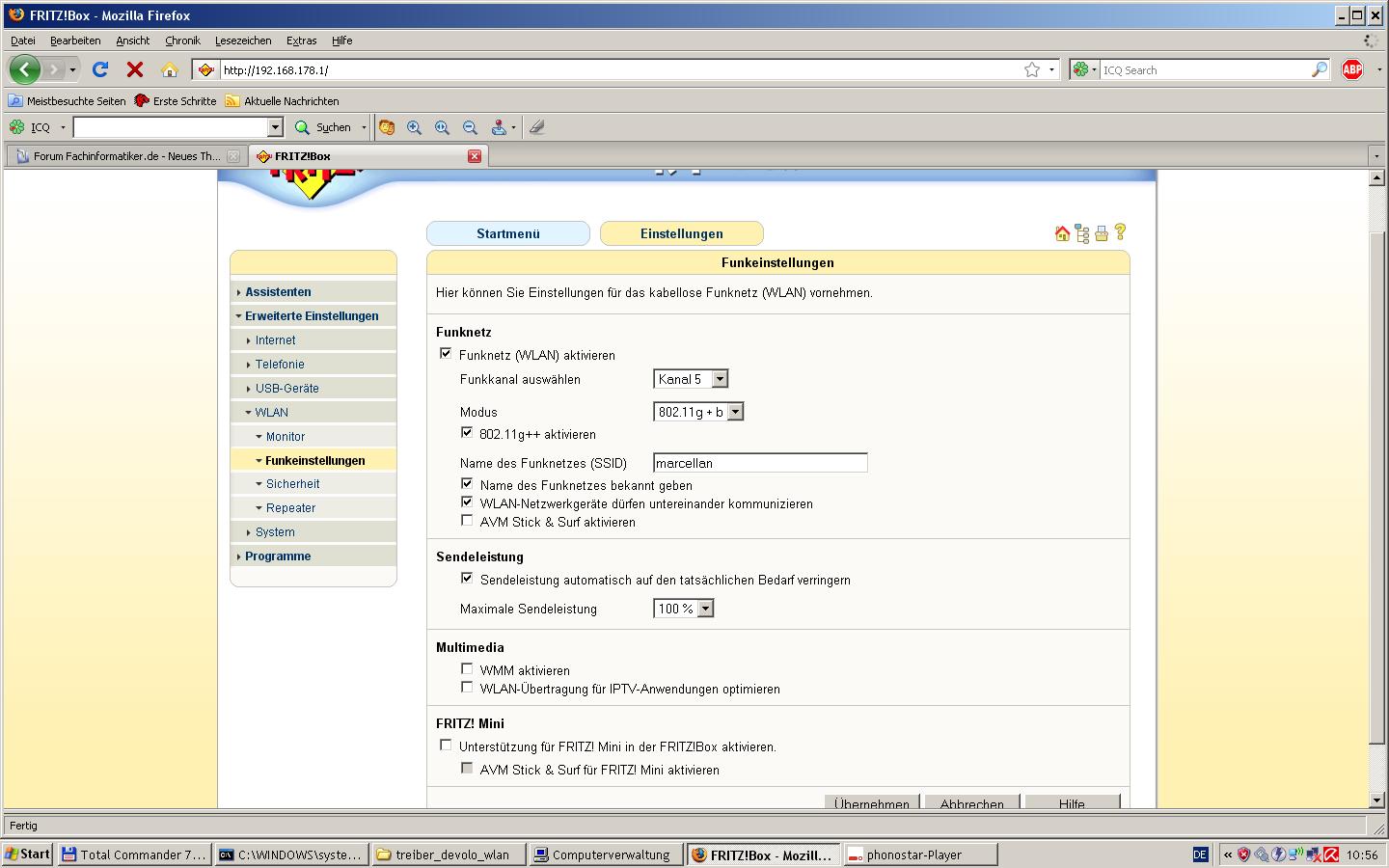1389x868 pixels.
Task: Click the ICQ toolbar eraser icon
Action: pos(537,127)
